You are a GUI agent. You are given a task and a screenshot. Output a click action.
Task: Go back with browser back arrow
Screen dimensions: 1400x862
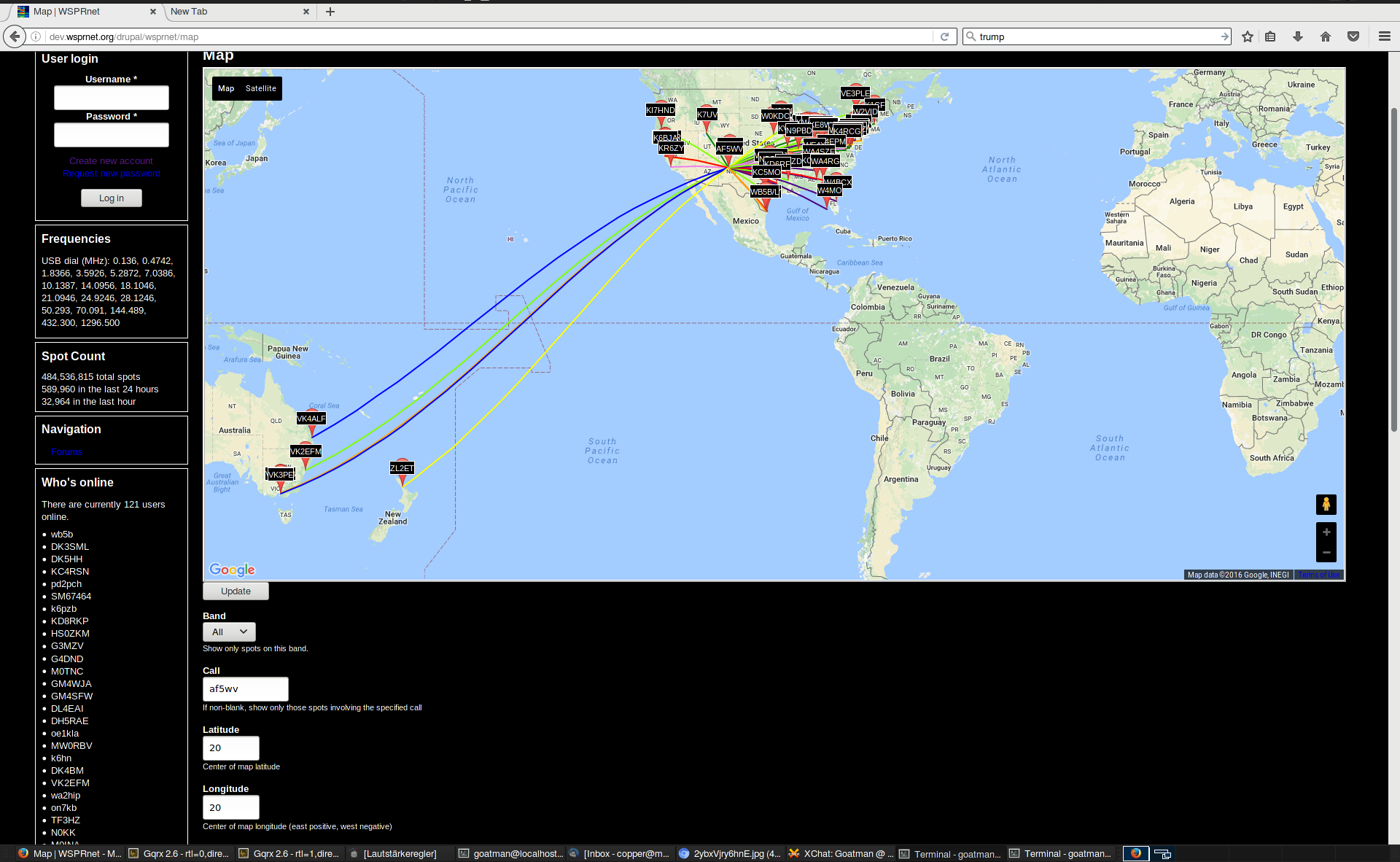pos(15,36)
